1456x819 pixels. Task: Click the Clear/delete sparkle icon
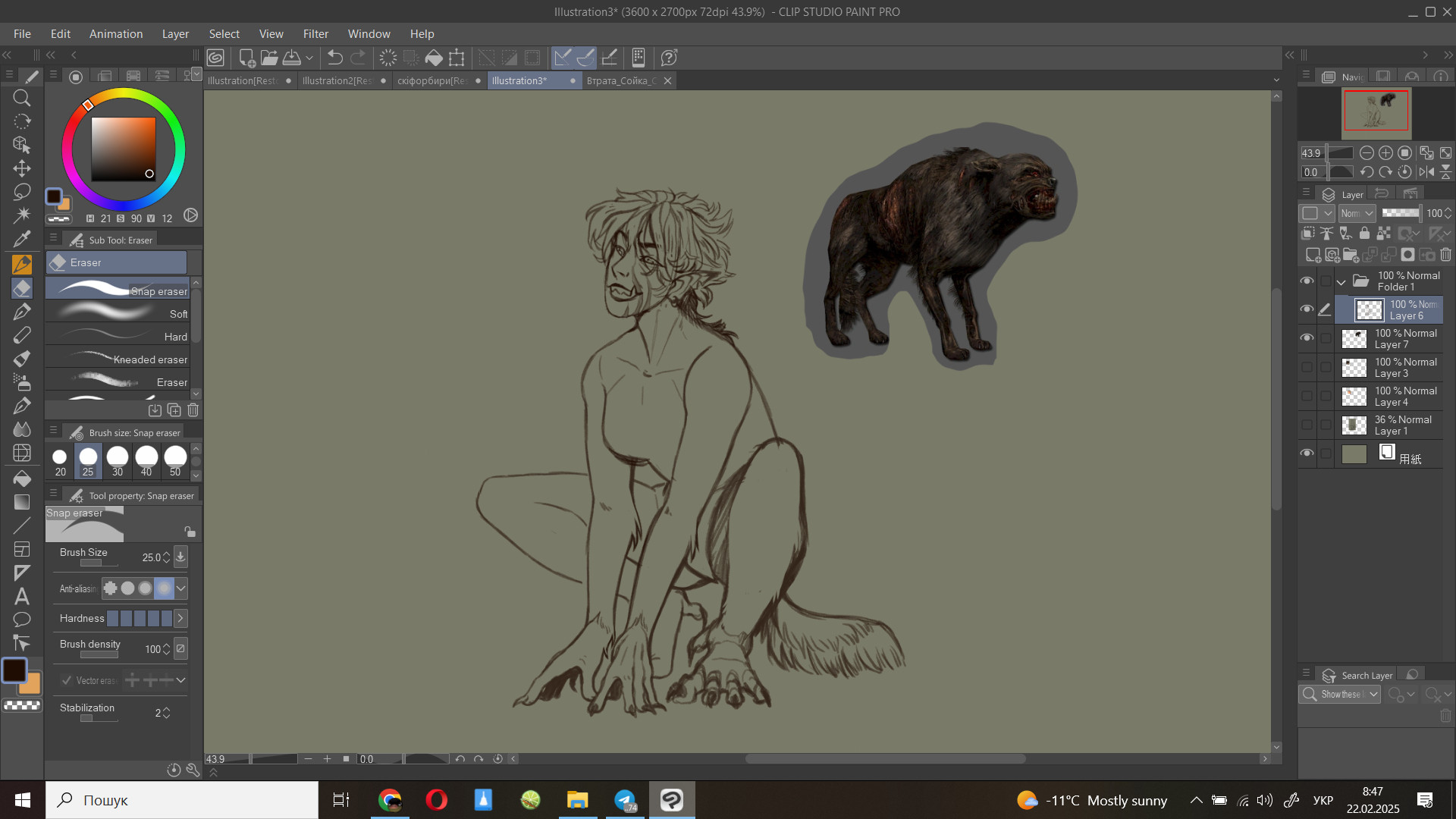pos(388,58)
